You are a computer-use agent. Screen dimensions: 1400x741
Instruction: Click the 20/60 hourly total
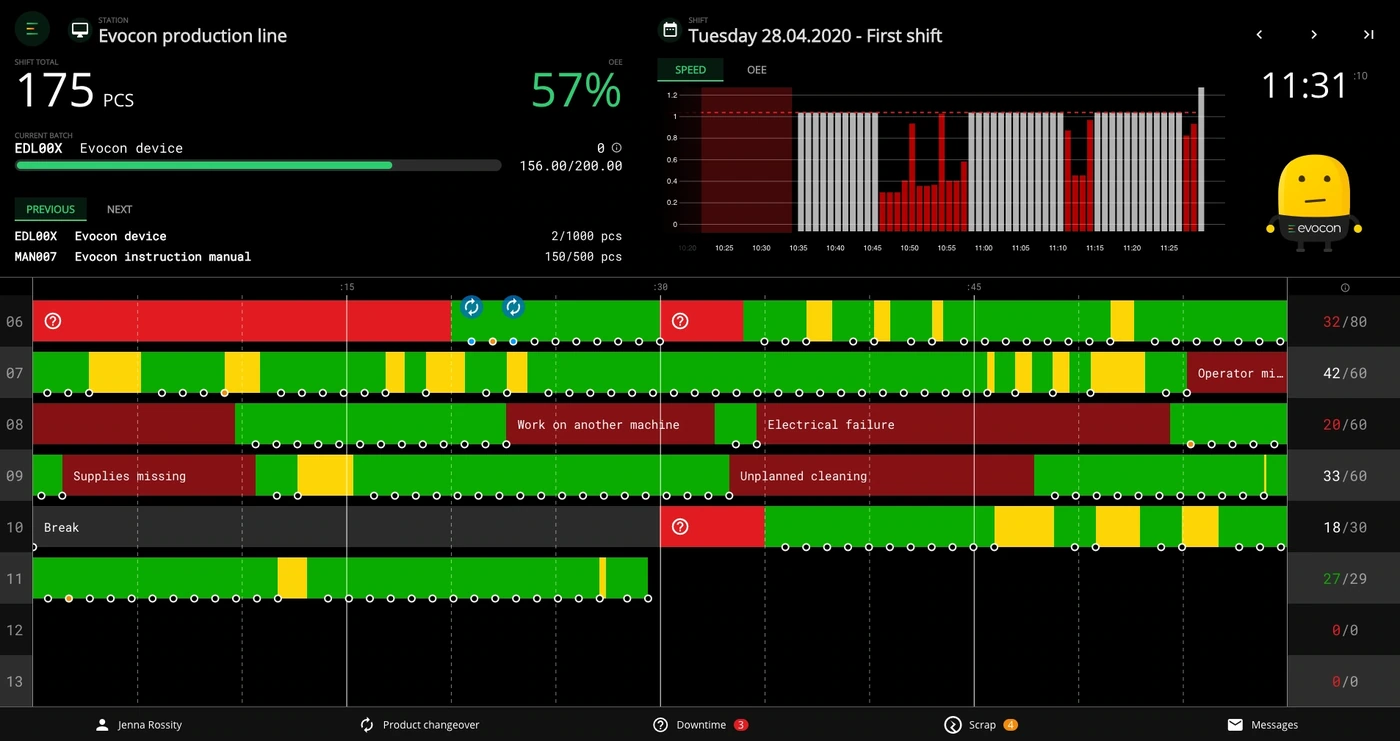[x=1344, y=425]
